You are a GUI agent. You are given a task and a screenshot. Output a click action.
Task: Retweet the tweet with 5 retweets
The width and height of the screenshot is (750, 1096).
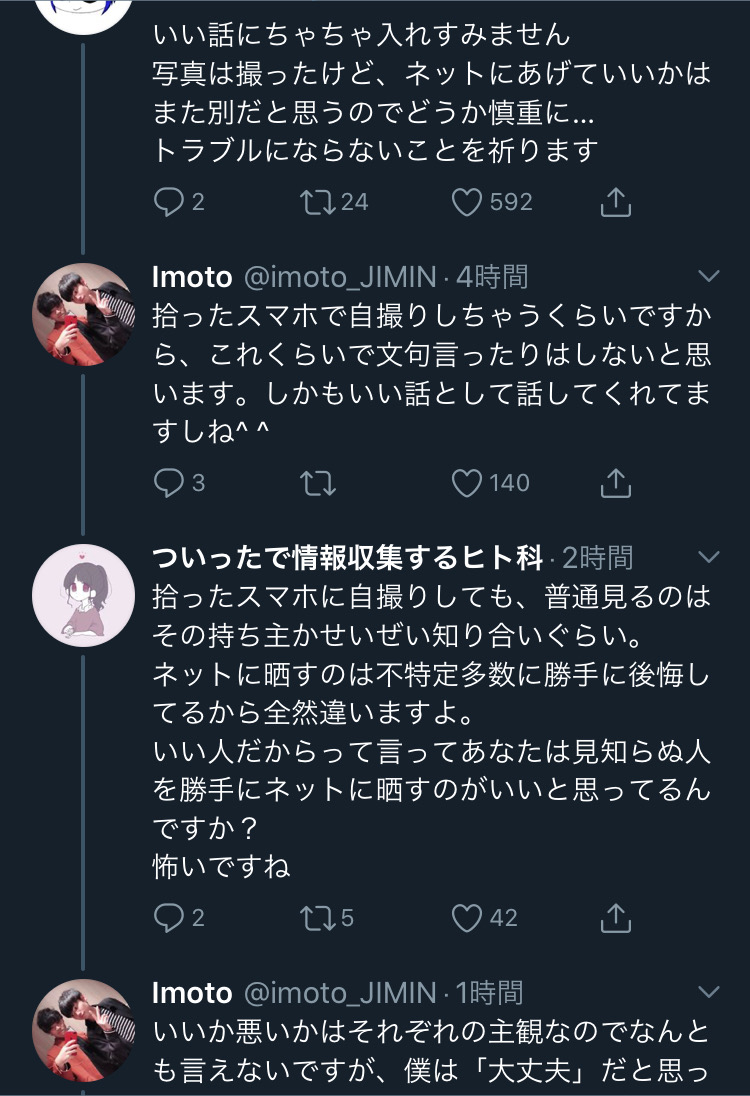coord(317,917)
